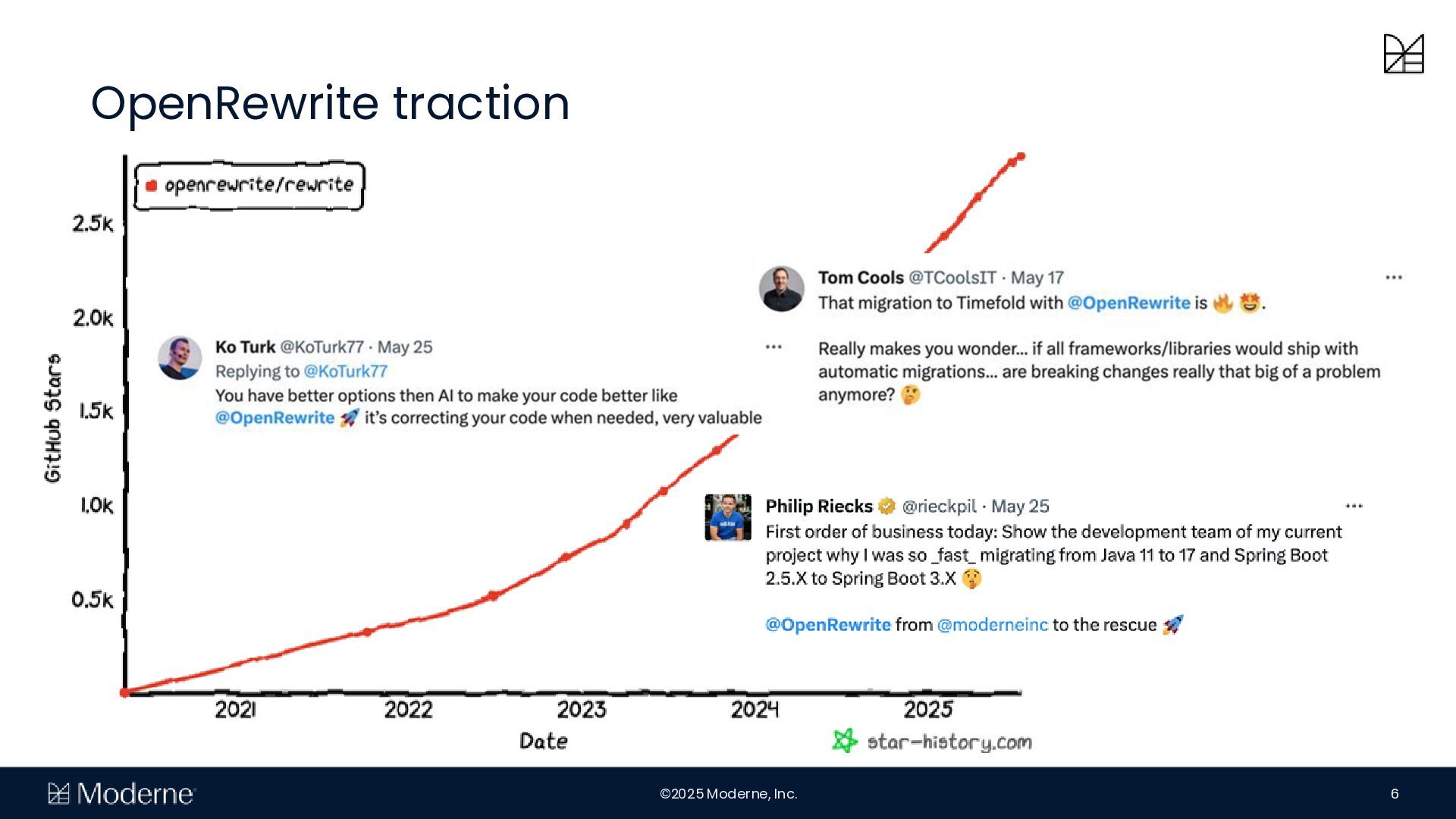Open more options on Philip Riecks tweet

[1354, 506]
